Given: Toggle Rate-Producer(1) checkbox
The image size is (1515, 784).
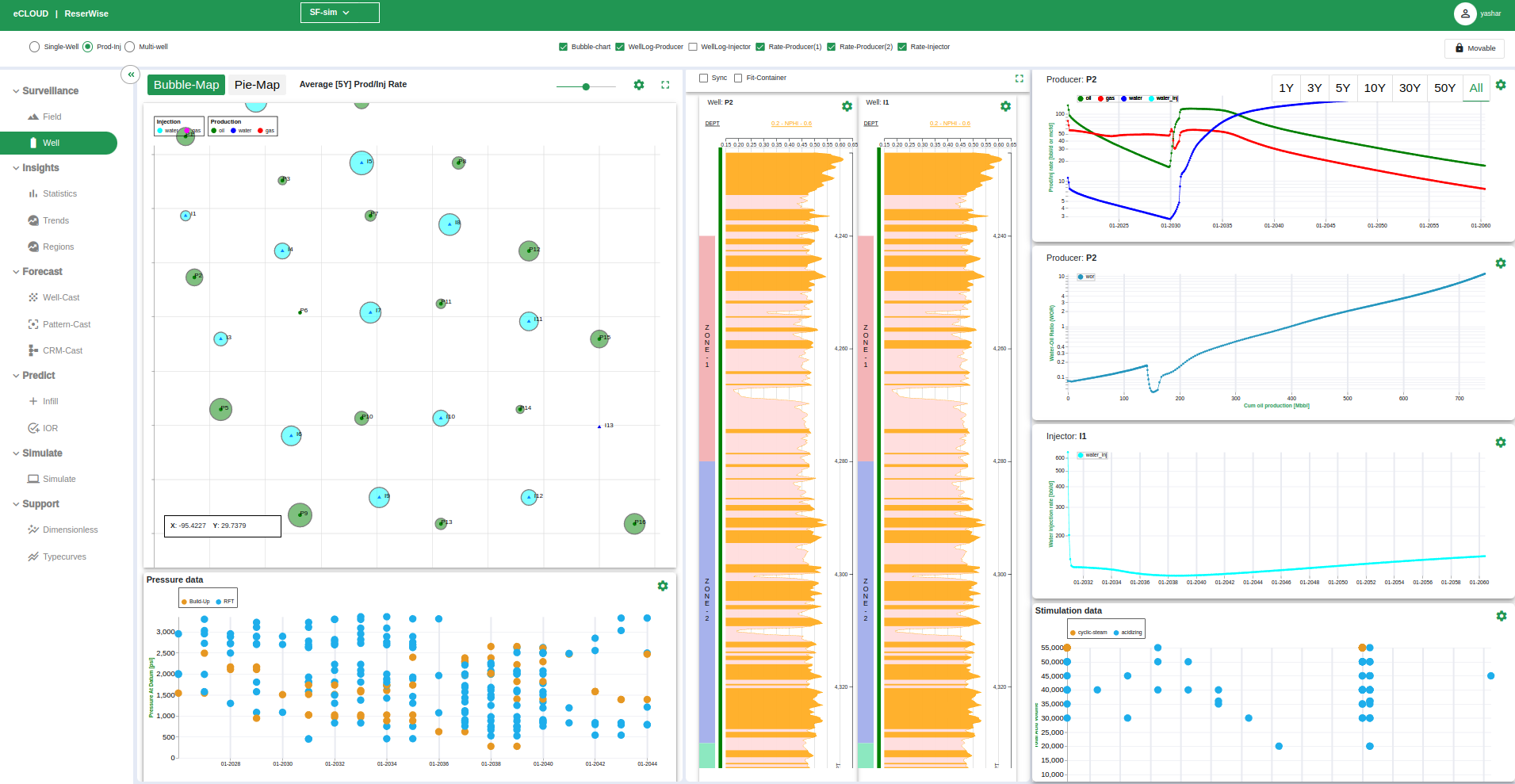Looking at the screenshot, I should coord(760,47).
